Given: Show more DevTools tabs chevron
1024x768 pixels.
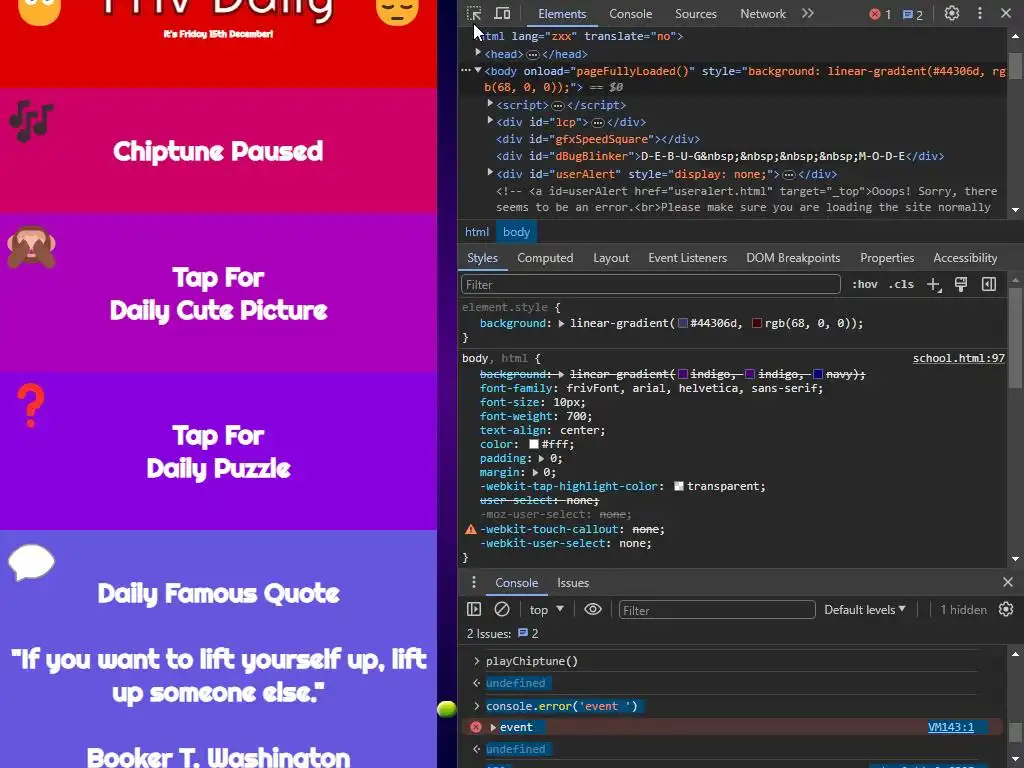Looking at the screenshot, I should (x=808, y=14).
